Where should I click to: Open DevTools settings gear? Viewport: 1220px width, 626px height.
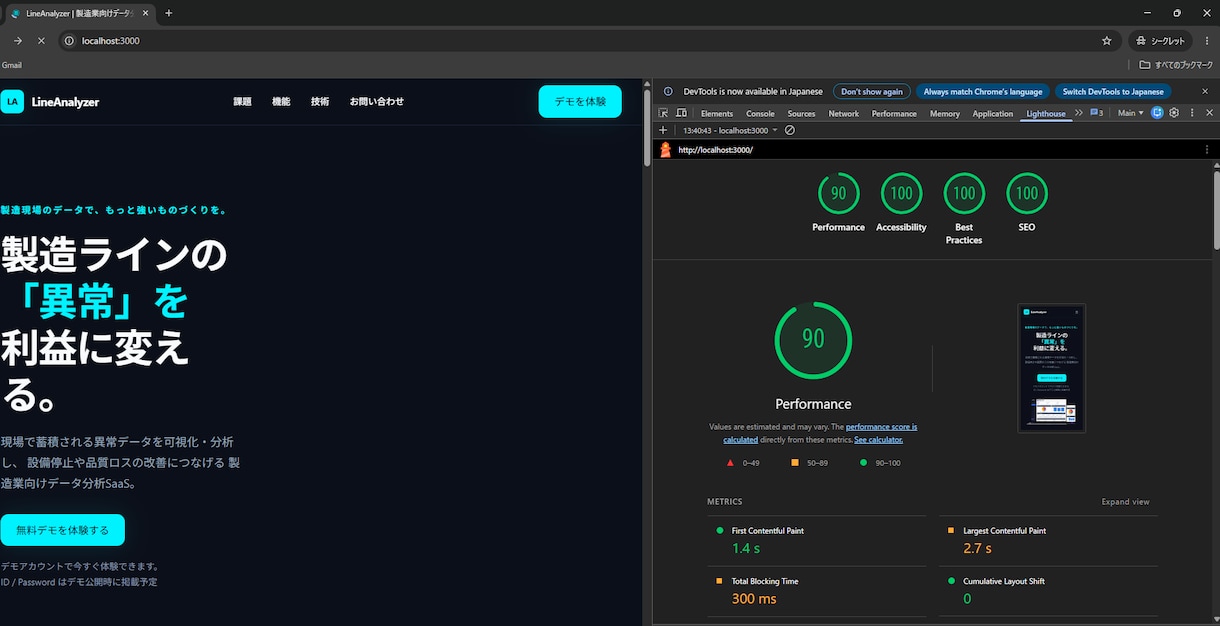[x=1174, y=113]
